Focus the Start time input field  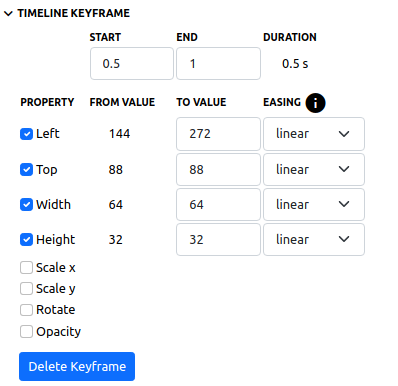tap(132, 64)
